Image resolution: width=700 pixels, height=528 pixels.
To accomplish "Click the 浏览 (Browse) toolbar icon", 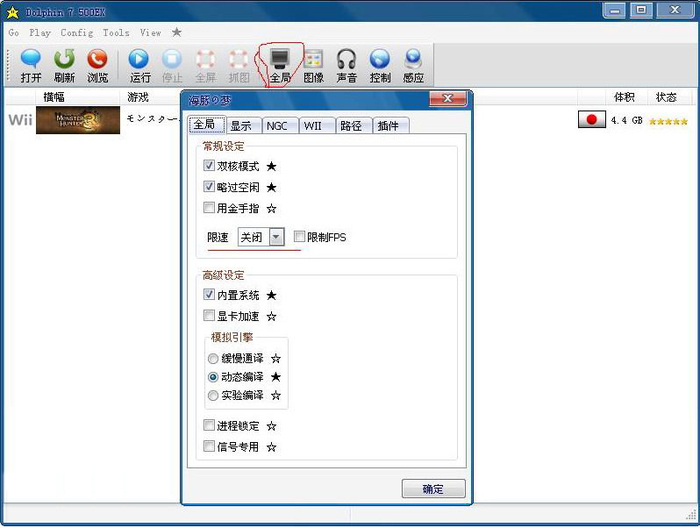I will (x=97, y=65).
